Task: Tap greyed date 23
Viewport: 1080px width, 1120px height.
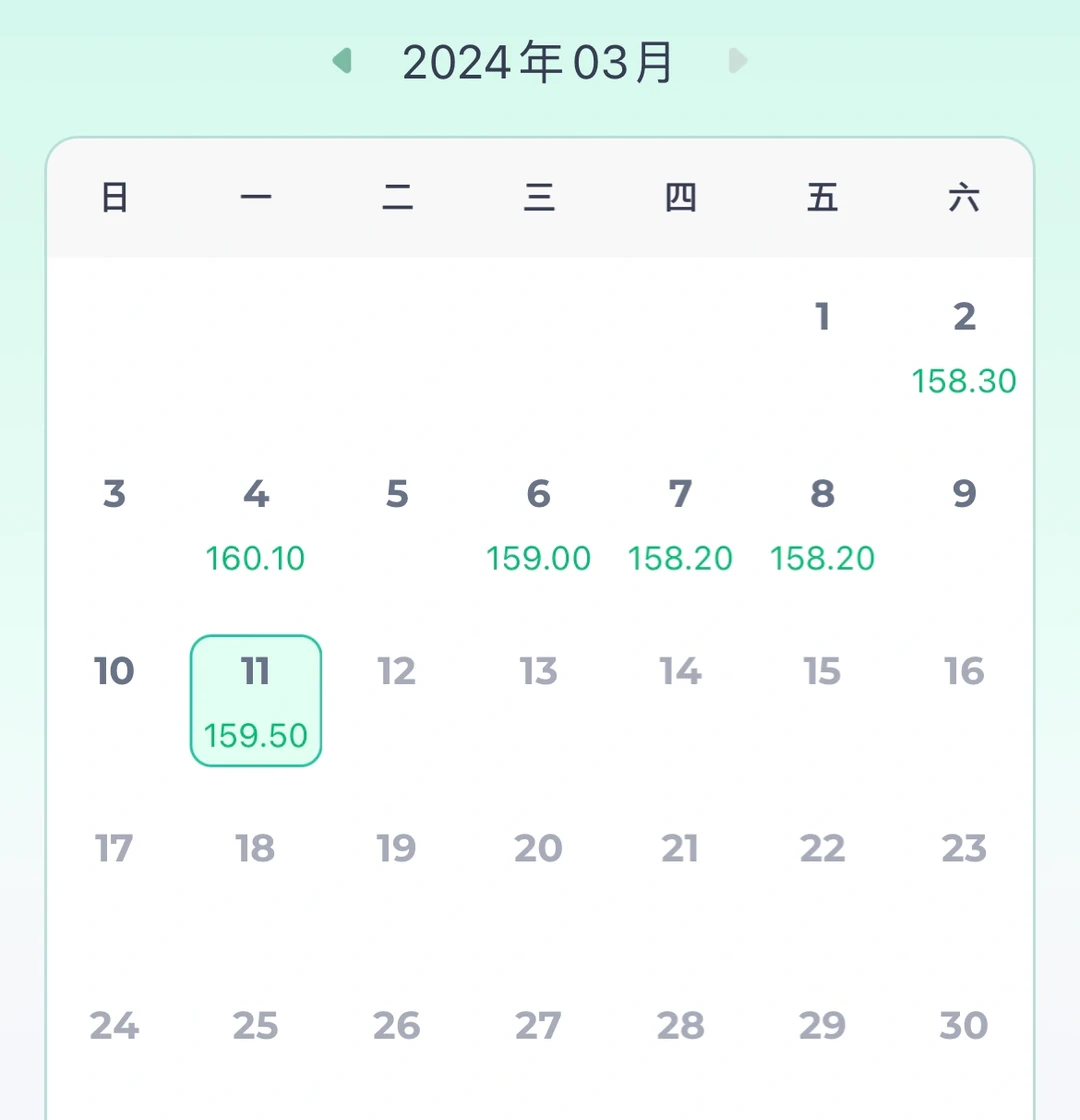Action: [964, 848]
